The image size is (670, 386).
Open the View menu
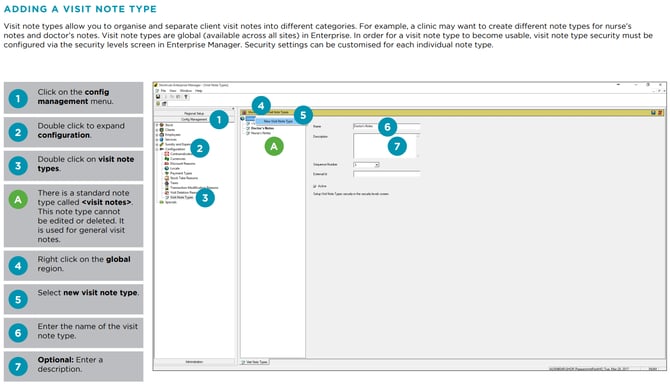[173, 91]
